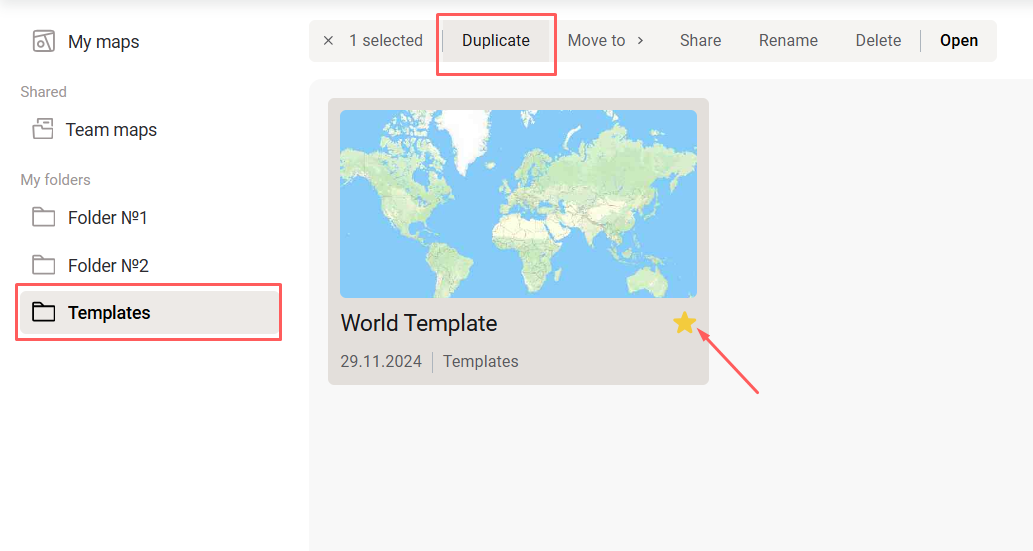Click the World Template map thumbnail
This screenshot has height=551, width=1033.
click(518, 204)
